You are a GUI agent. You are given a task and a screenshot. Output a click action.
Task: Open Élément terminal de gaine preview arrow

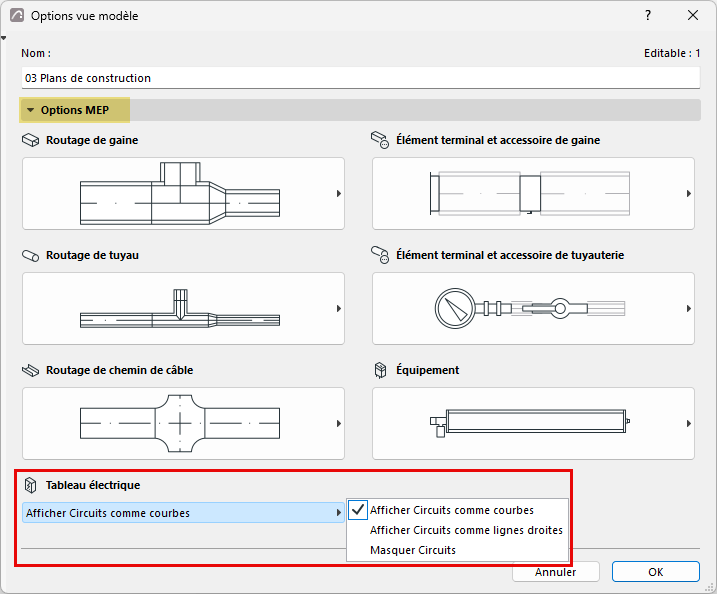click(689, 193)
